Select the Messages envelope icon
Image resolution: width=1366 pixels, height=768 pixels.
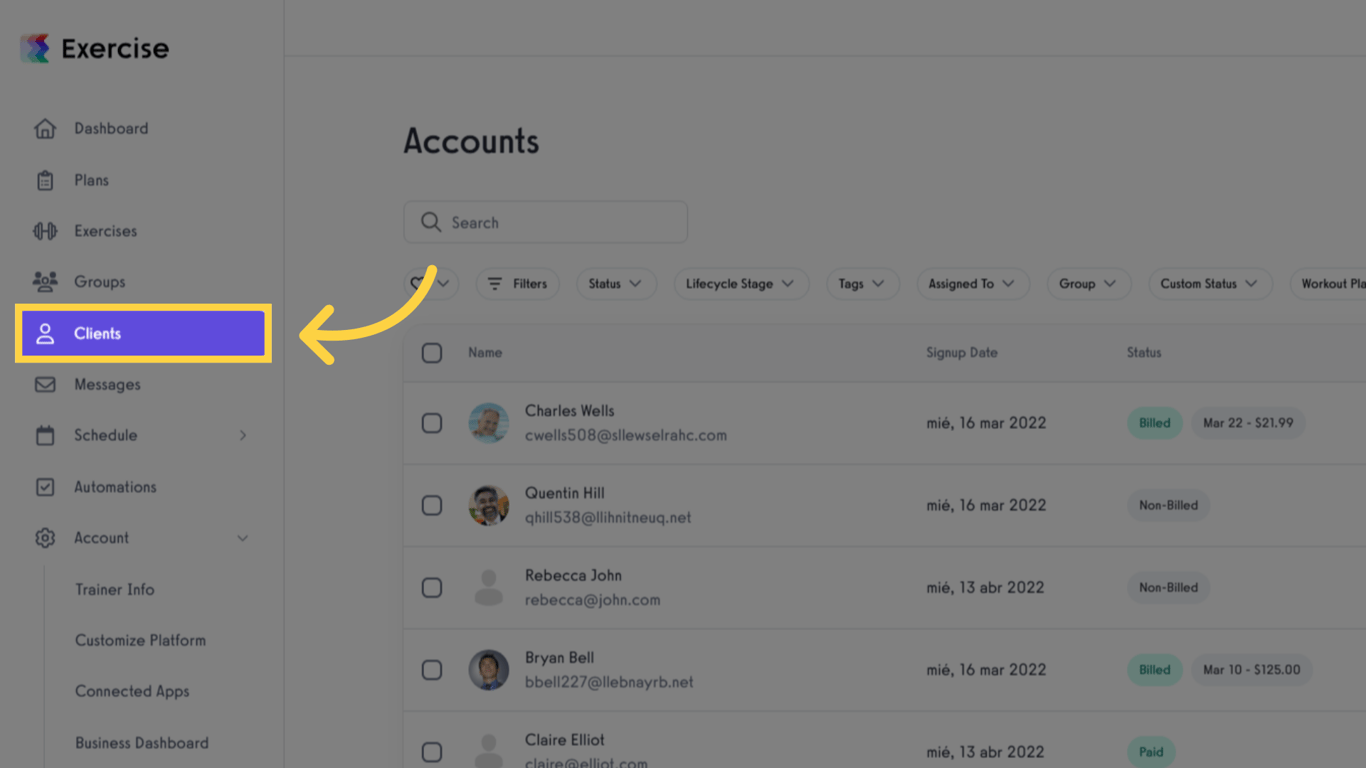(x=45, y=384)
